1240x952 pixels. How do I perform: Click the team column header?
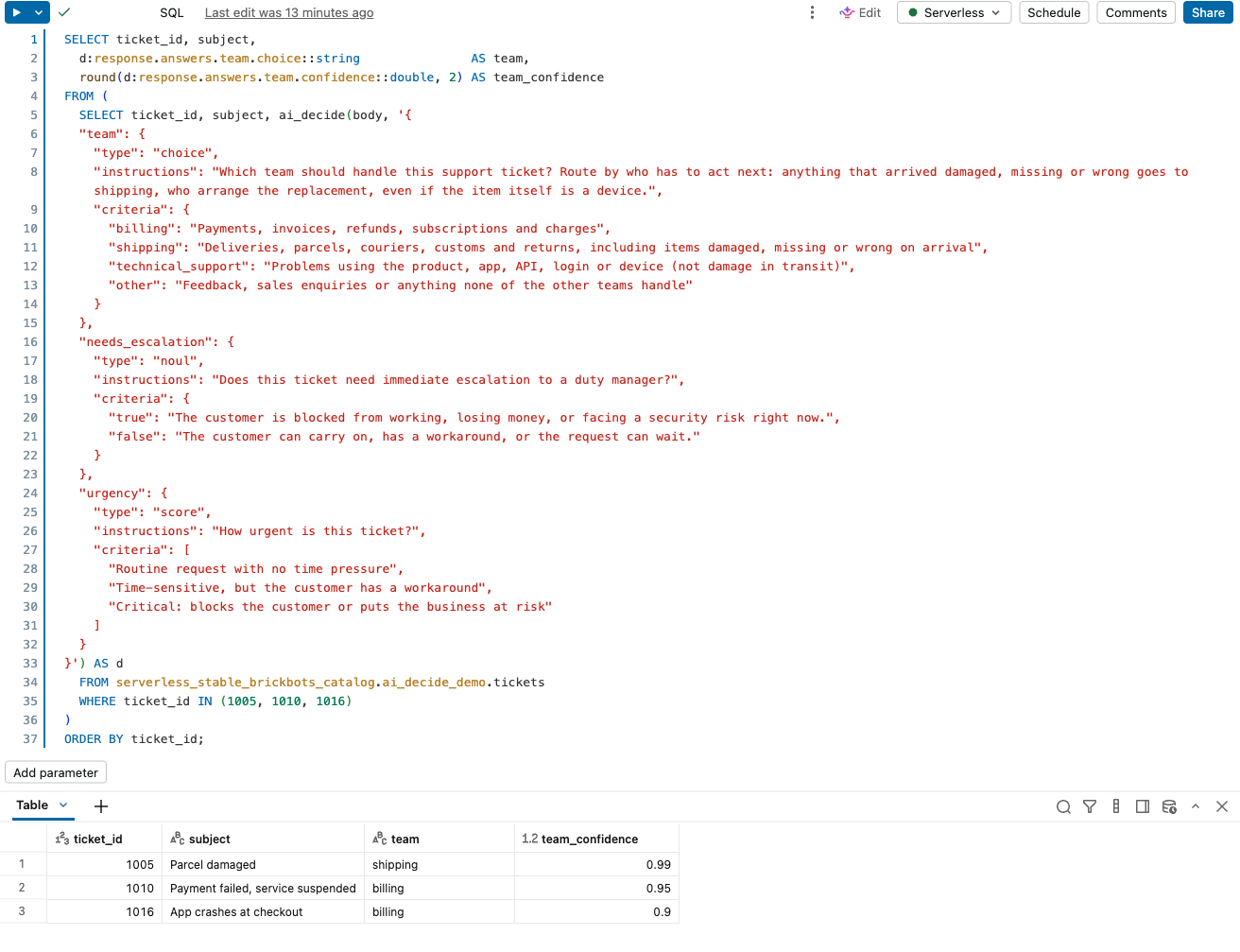(439, 839)
